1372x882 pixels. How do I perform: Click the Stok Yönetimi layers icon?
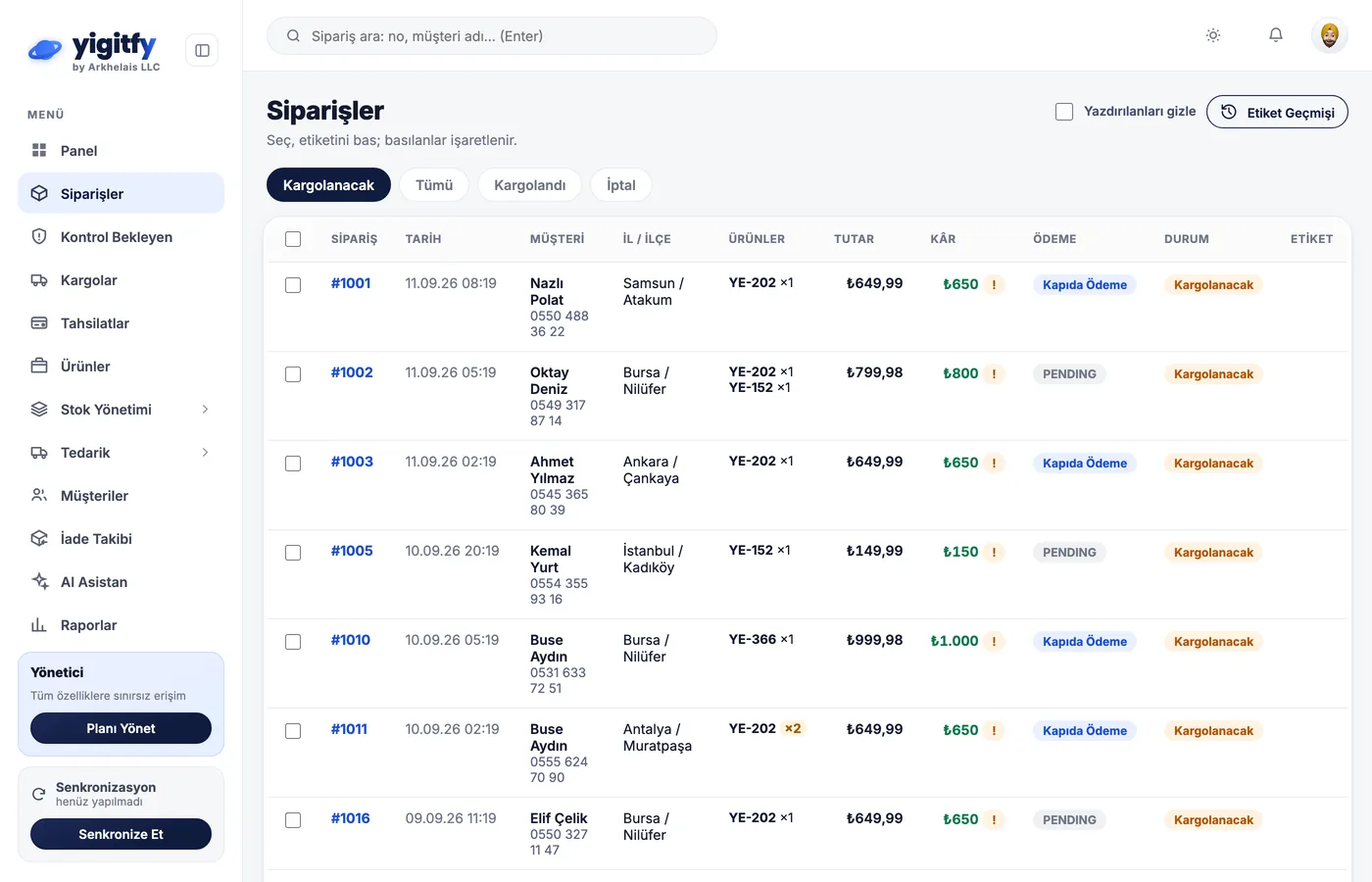click(39, 409)
